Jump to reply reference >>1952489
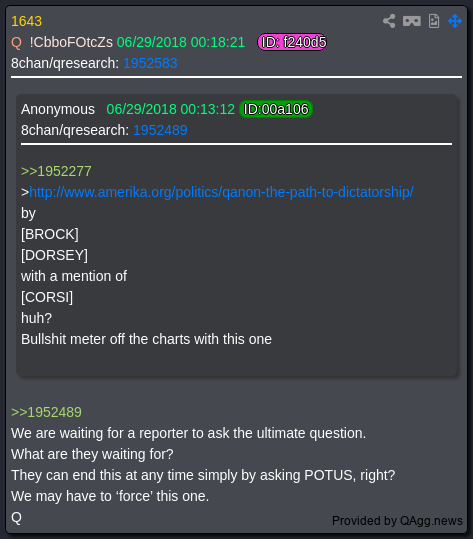The height and width of the screenshot is (539, 473). point(46,412)
